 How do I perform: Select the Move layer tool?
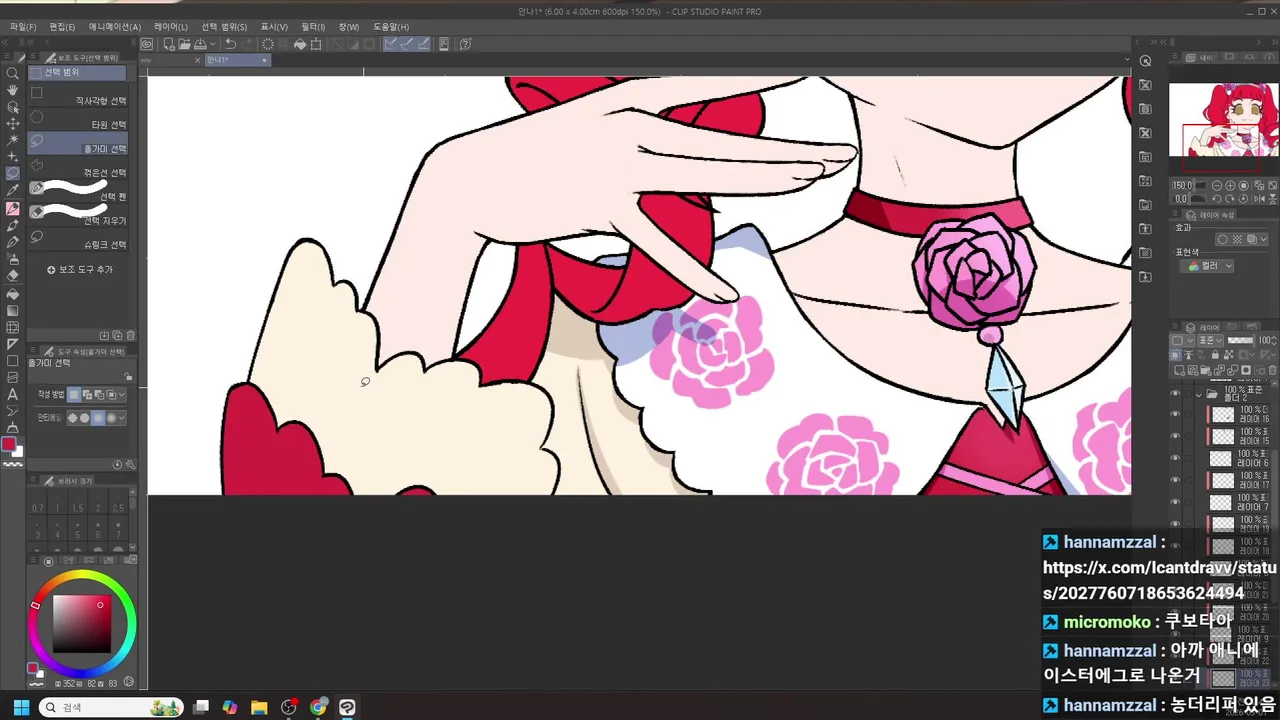(x=12, y=124)
